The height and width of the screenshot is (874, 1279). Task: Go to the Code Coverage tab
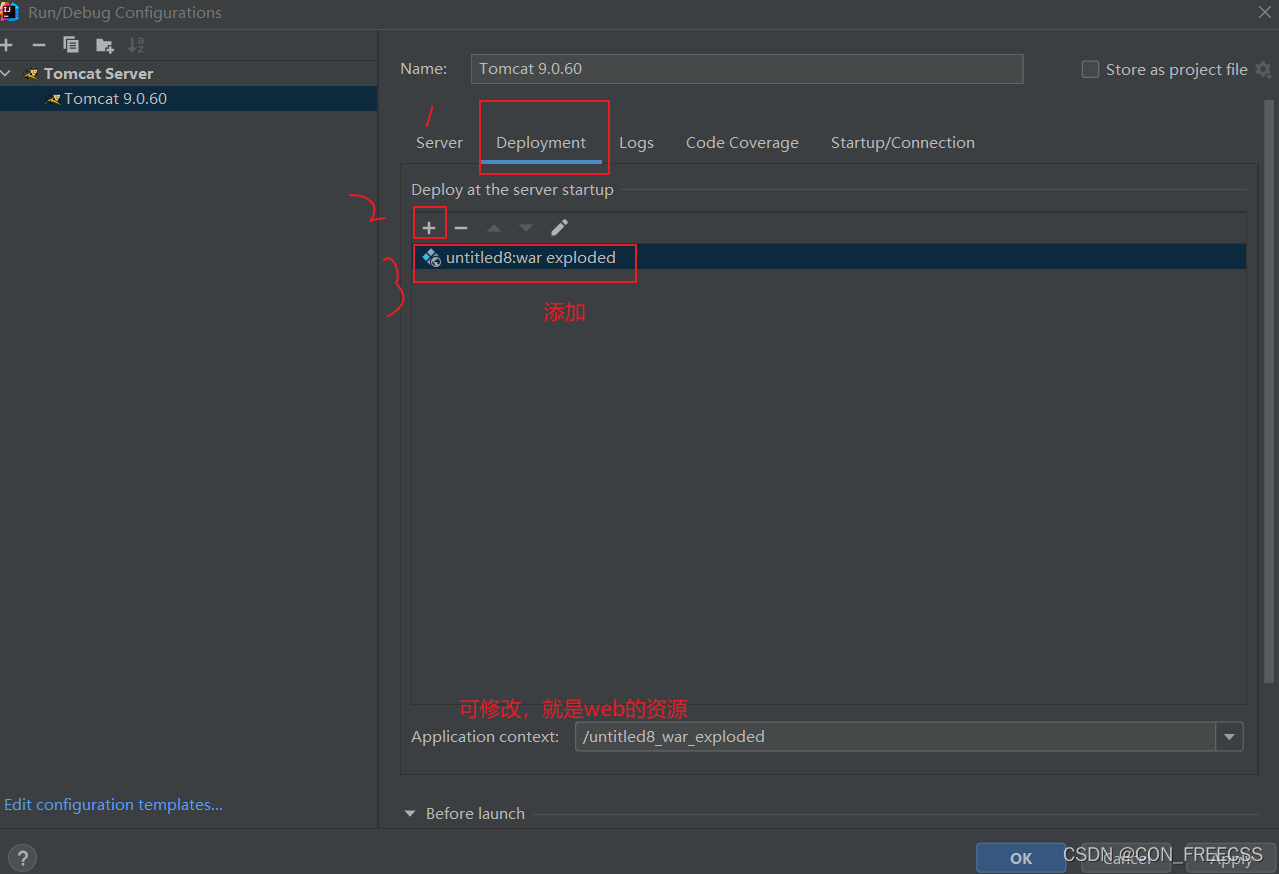coord(742,143)
